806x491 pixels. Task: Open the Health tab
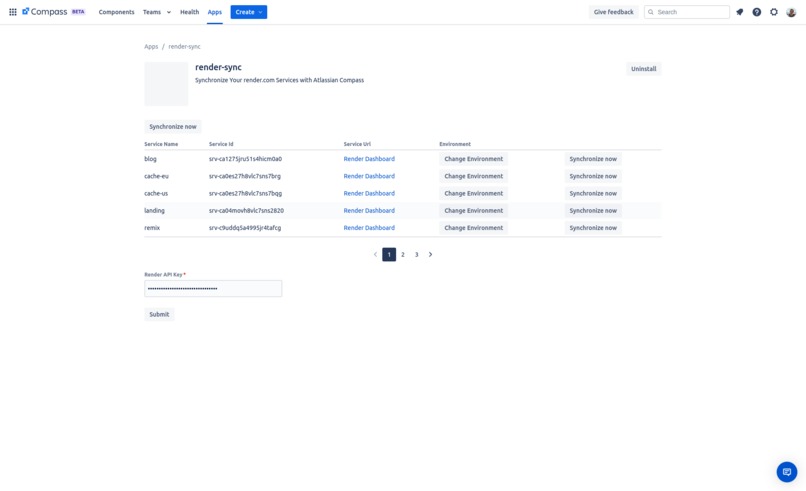click(189, 12)
